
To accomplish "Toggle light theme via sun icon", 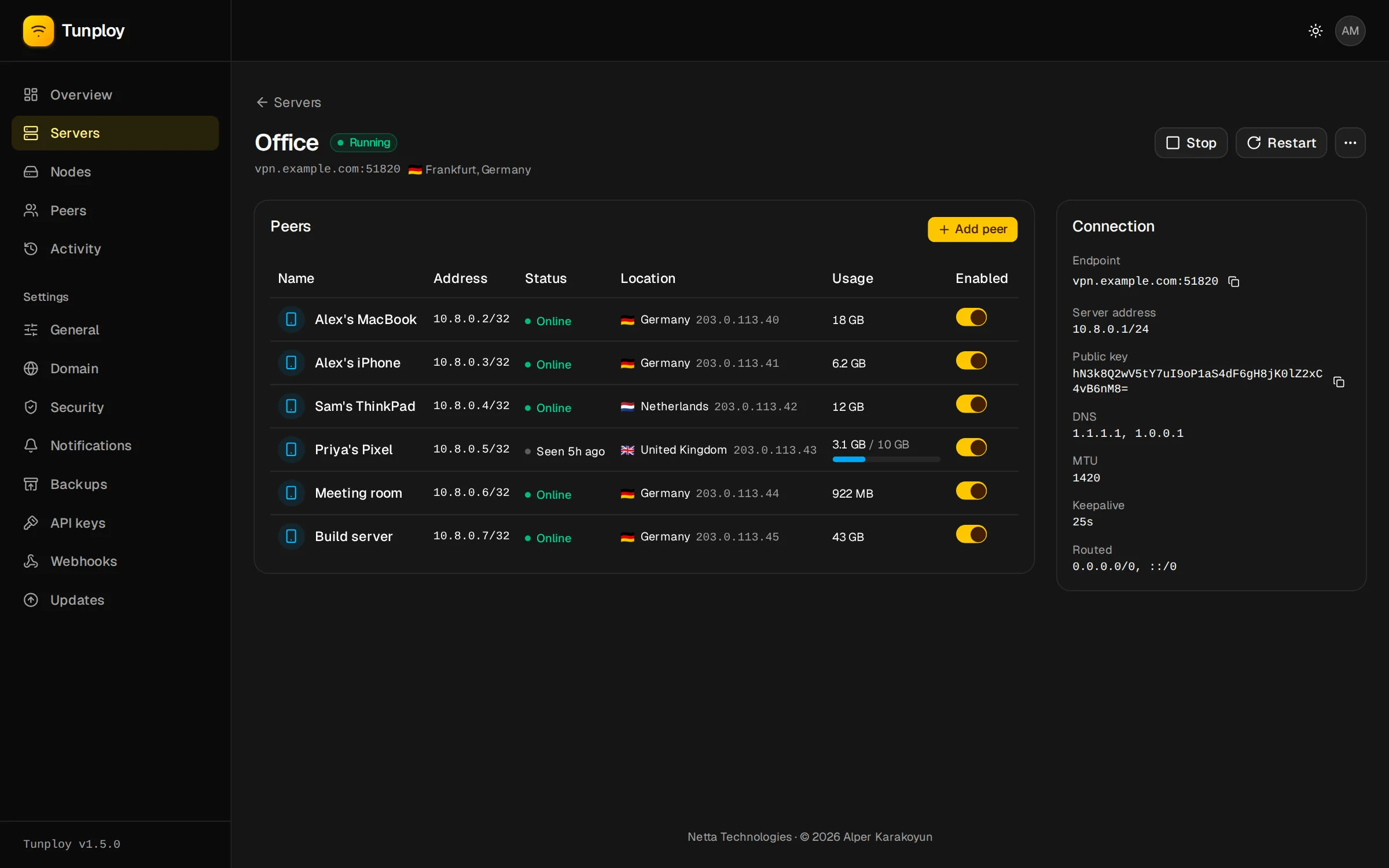I will (x=1315, y=31).
